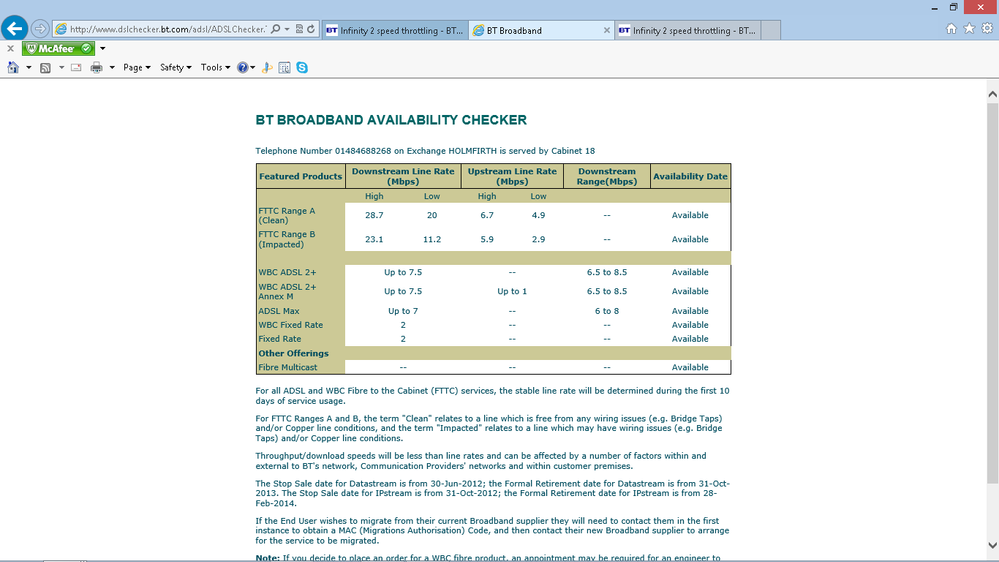
Task: Refresh the page using the reload icon
Action: tap(311, 29)
